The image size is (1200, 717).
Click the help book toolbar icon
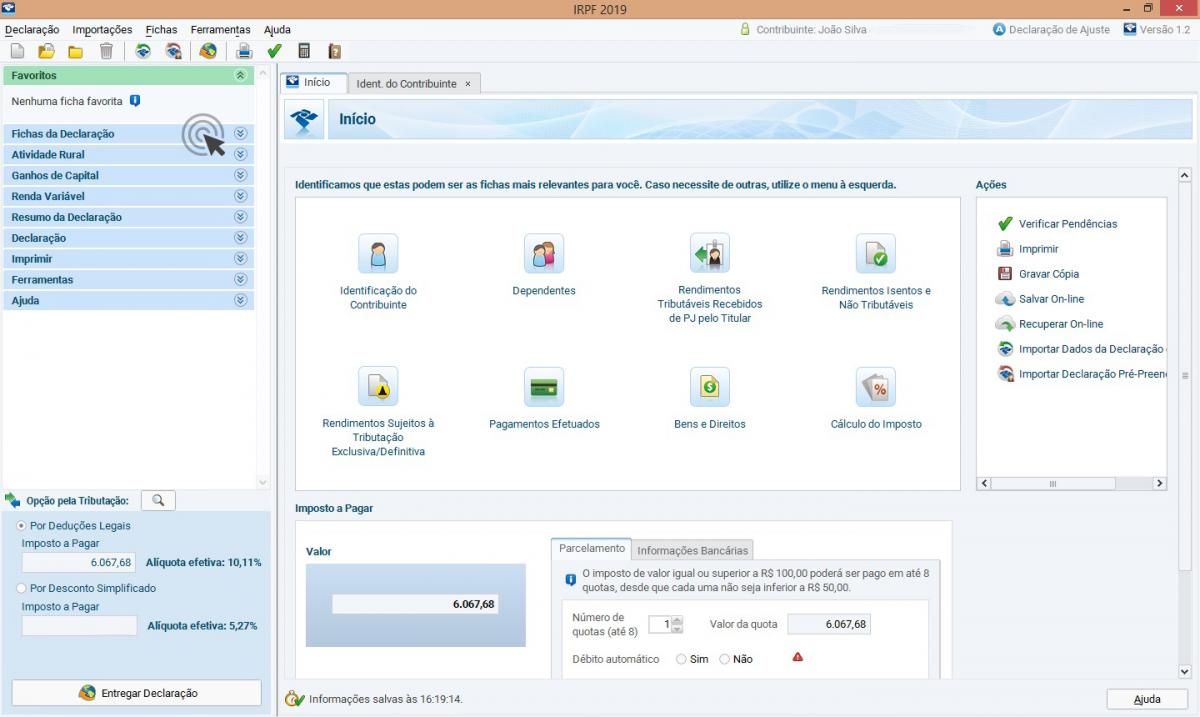tap(335, 51)
